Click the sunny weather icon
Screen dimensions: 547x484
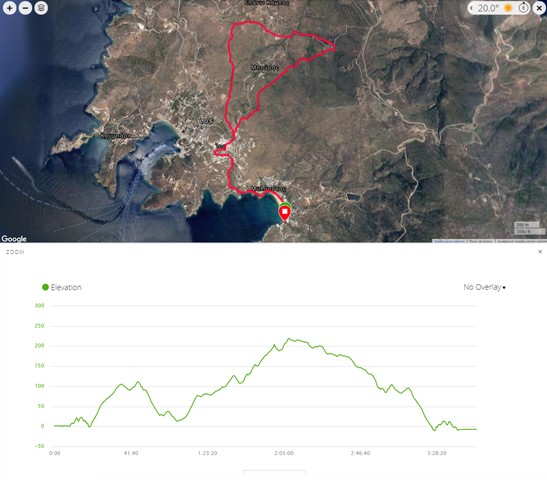click(508, 8)
